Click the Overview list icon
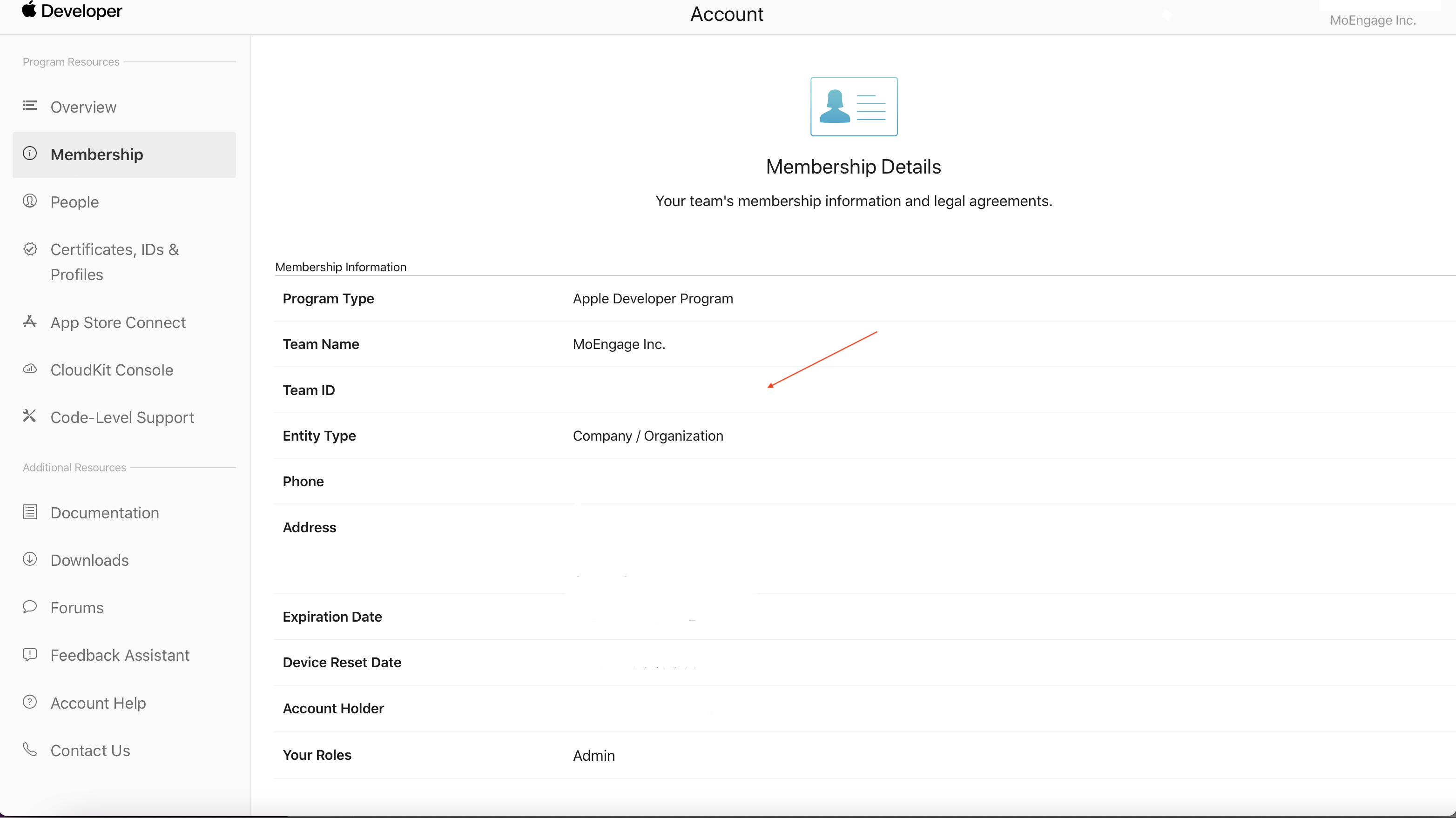This screenshot has width=1456, height=818. [29, 106]
